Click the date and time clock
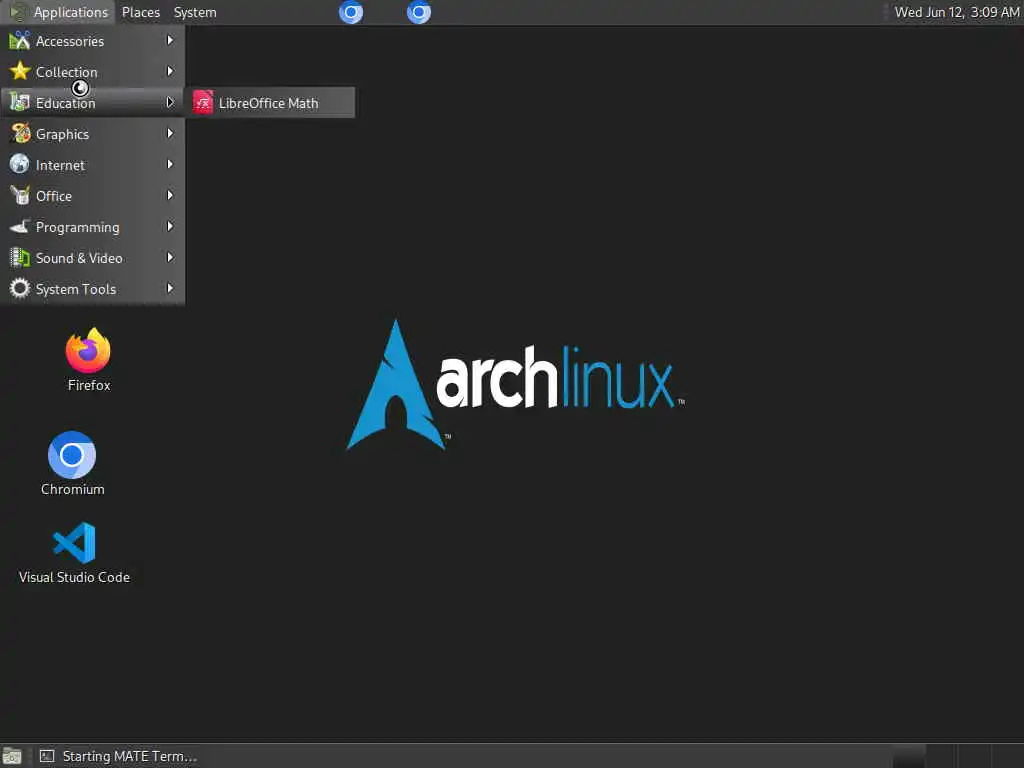This screenshot has width=1024, height=768. (x=956, y=12)
